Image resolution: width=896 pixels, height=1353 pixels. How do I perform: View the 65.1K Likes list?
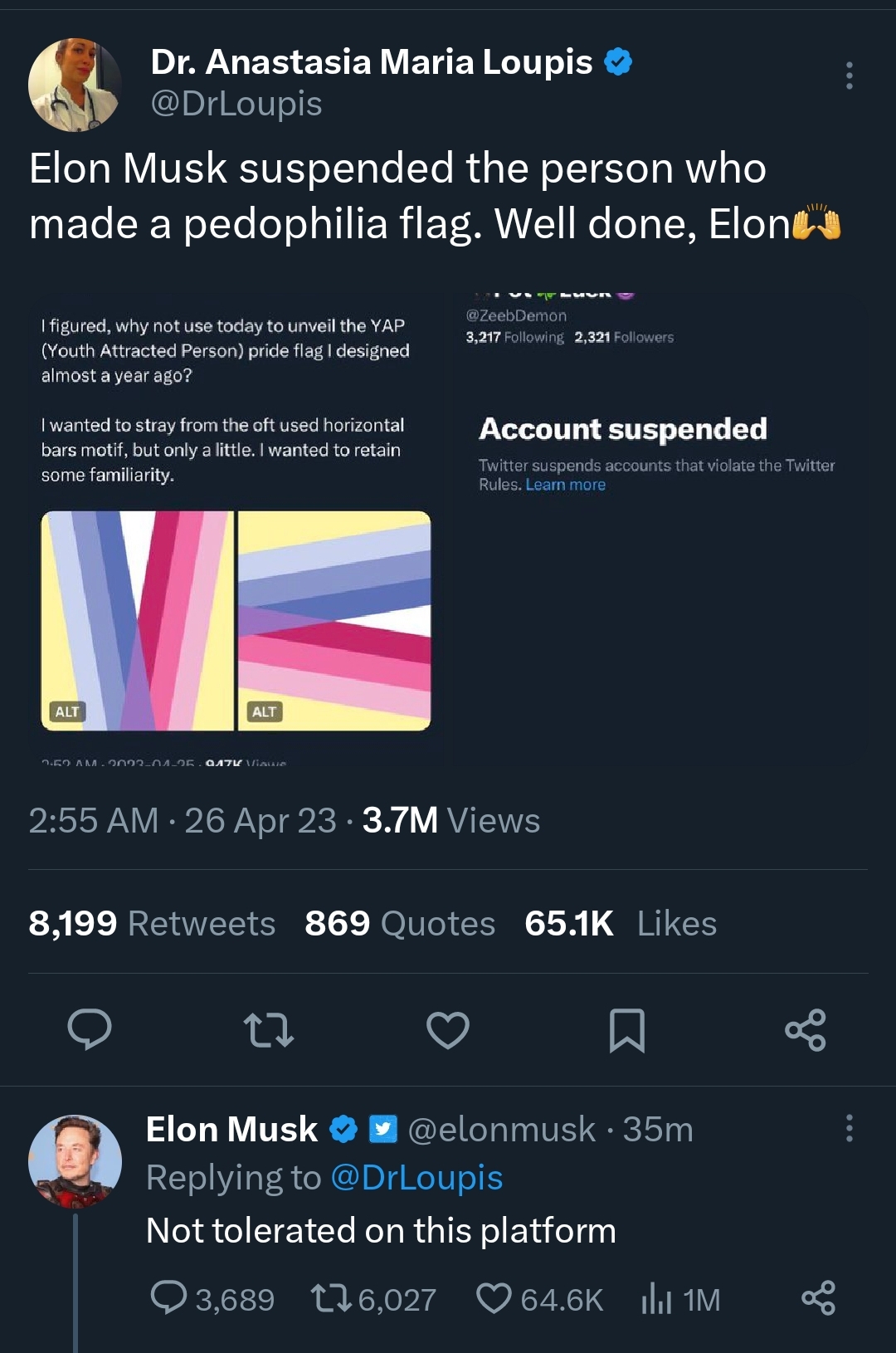click(x=621, y=924)
